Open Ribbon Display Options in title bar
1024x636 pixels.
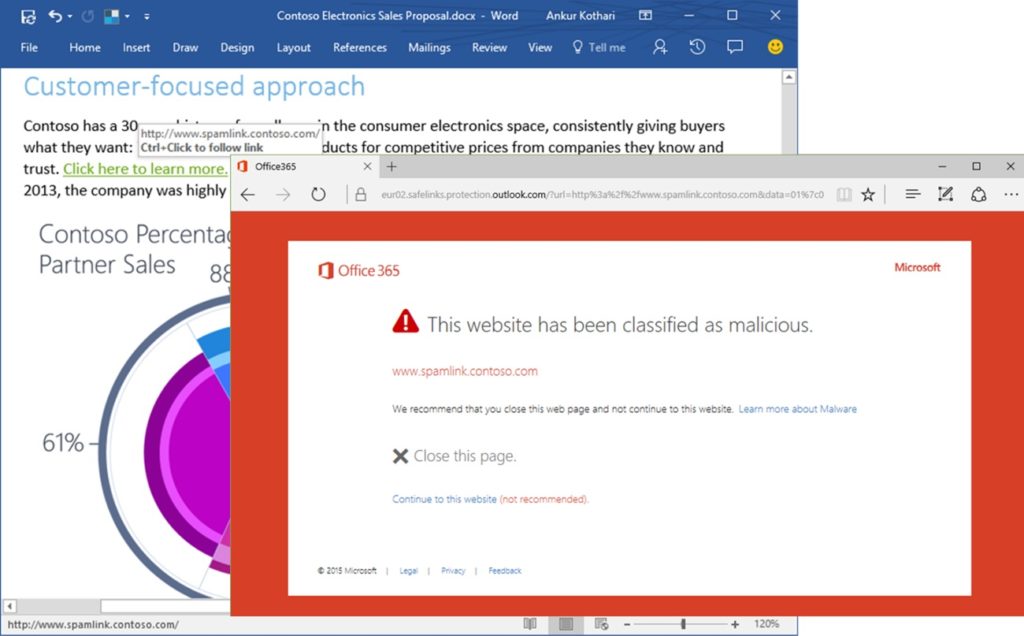[645, 16]
